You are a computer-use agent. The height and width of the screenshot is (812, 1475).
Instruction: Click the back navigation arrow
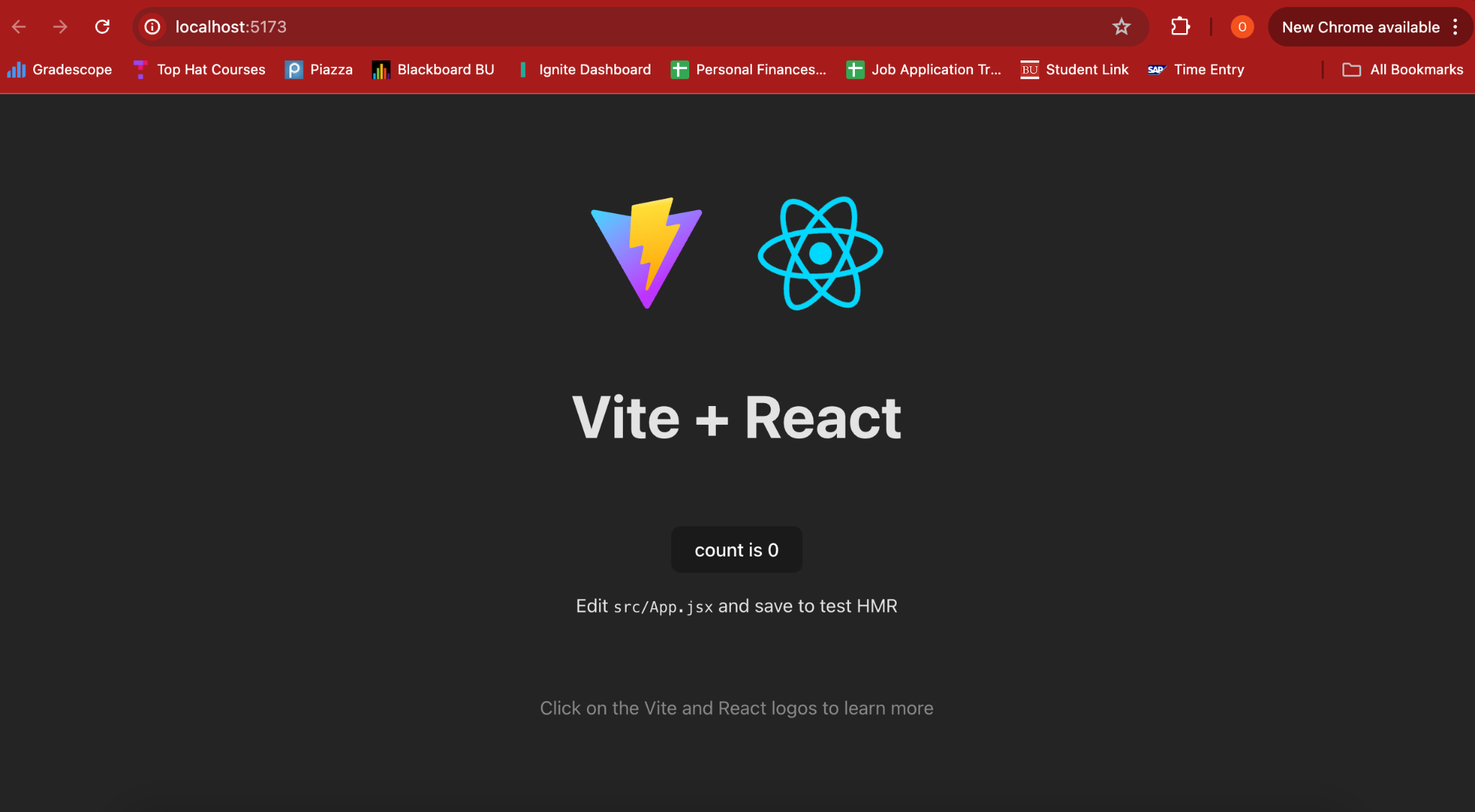pos(19,26)
